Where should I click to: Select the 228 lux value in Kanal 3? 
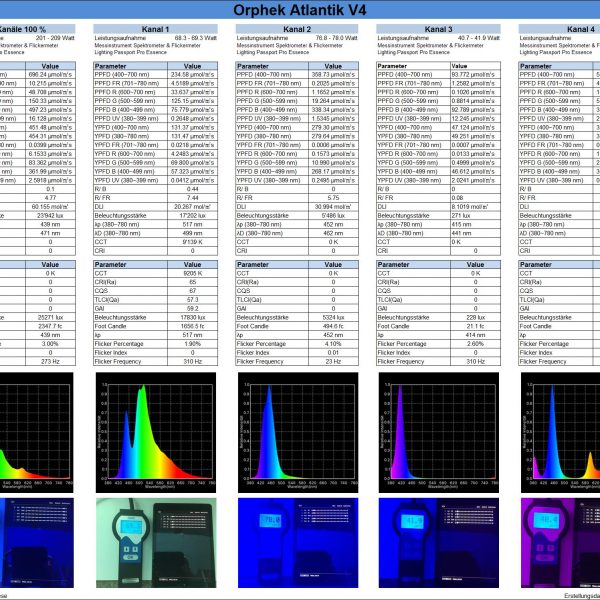[x=475, y=317]
